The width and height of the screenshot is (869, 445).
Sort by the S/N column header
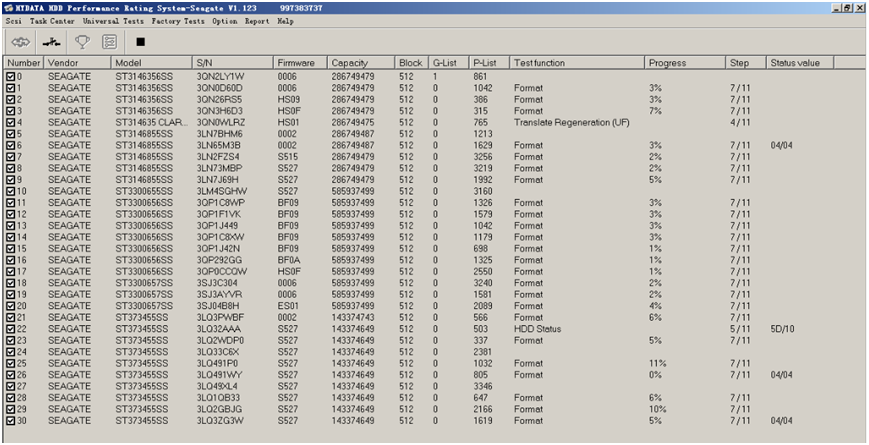233,63
